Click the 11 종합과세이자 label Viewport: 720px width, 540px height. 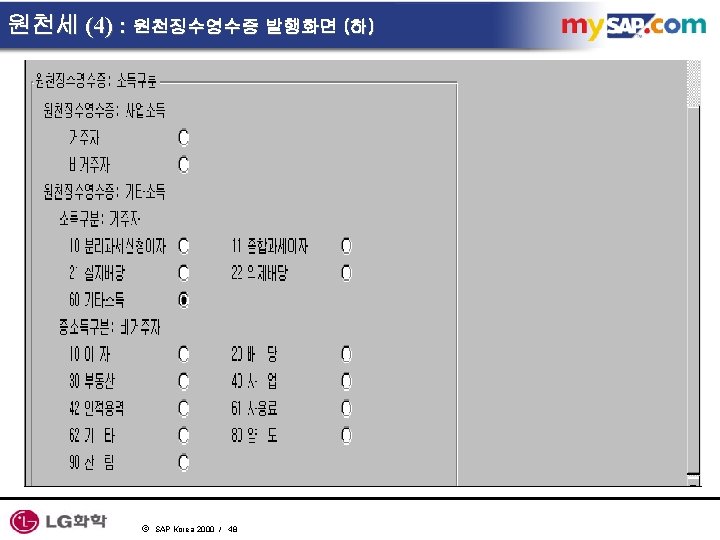coord(270,246)
